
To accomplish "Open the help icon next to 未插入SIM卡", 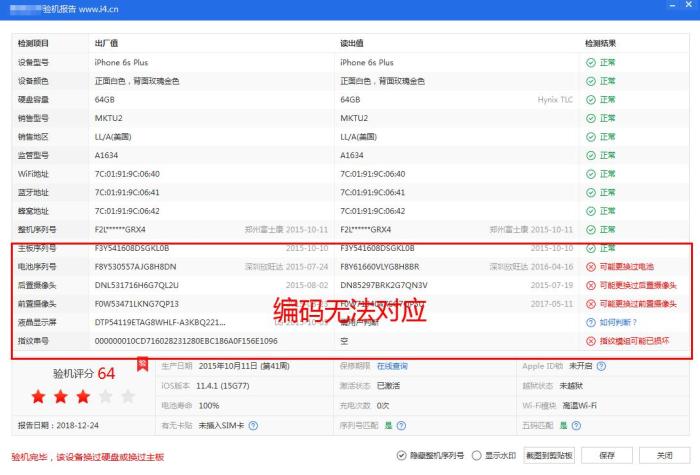I will point(253,425).
